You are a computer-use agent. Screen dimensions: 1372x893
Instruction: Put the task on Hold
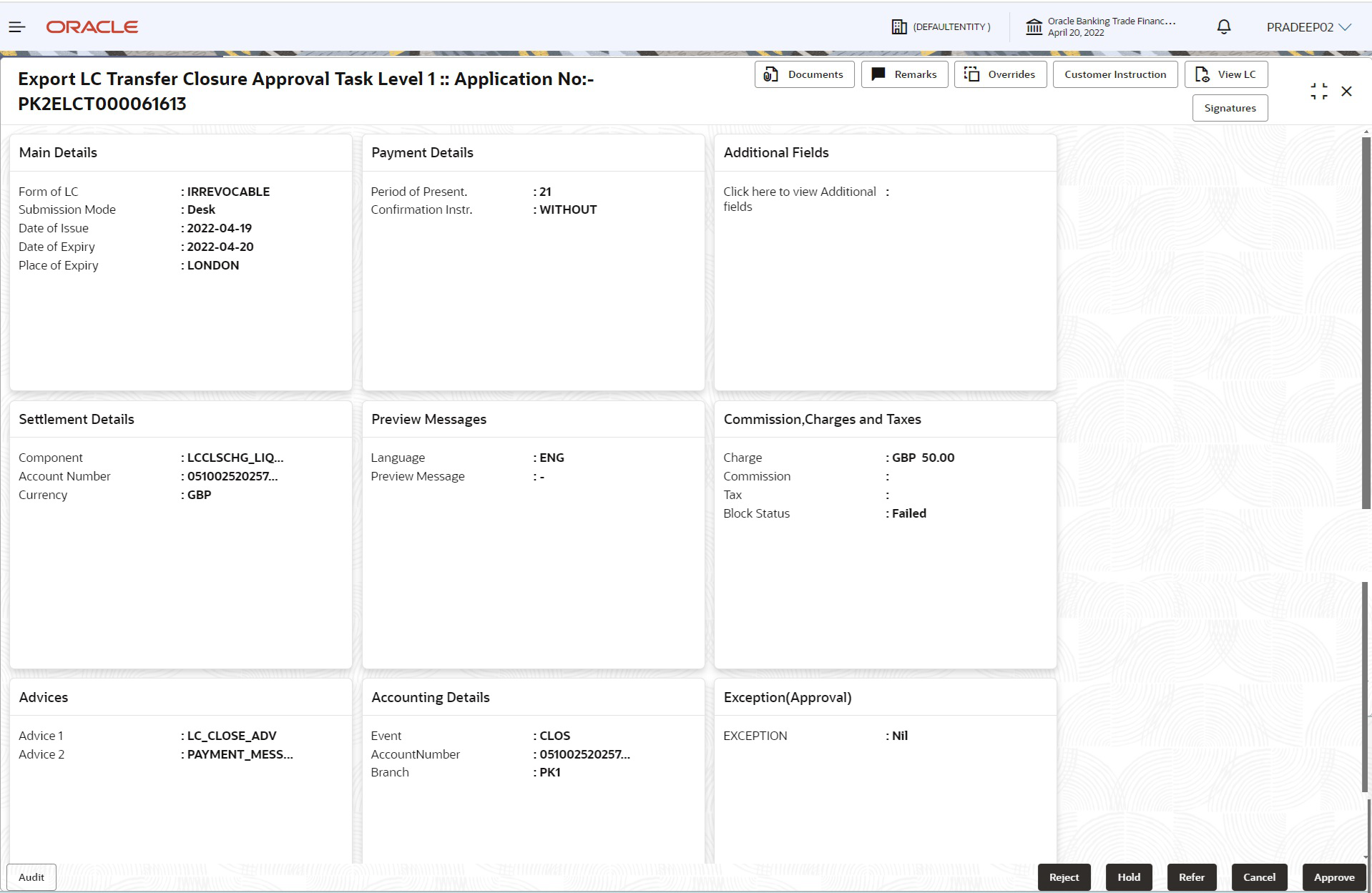click(1128, 877)
